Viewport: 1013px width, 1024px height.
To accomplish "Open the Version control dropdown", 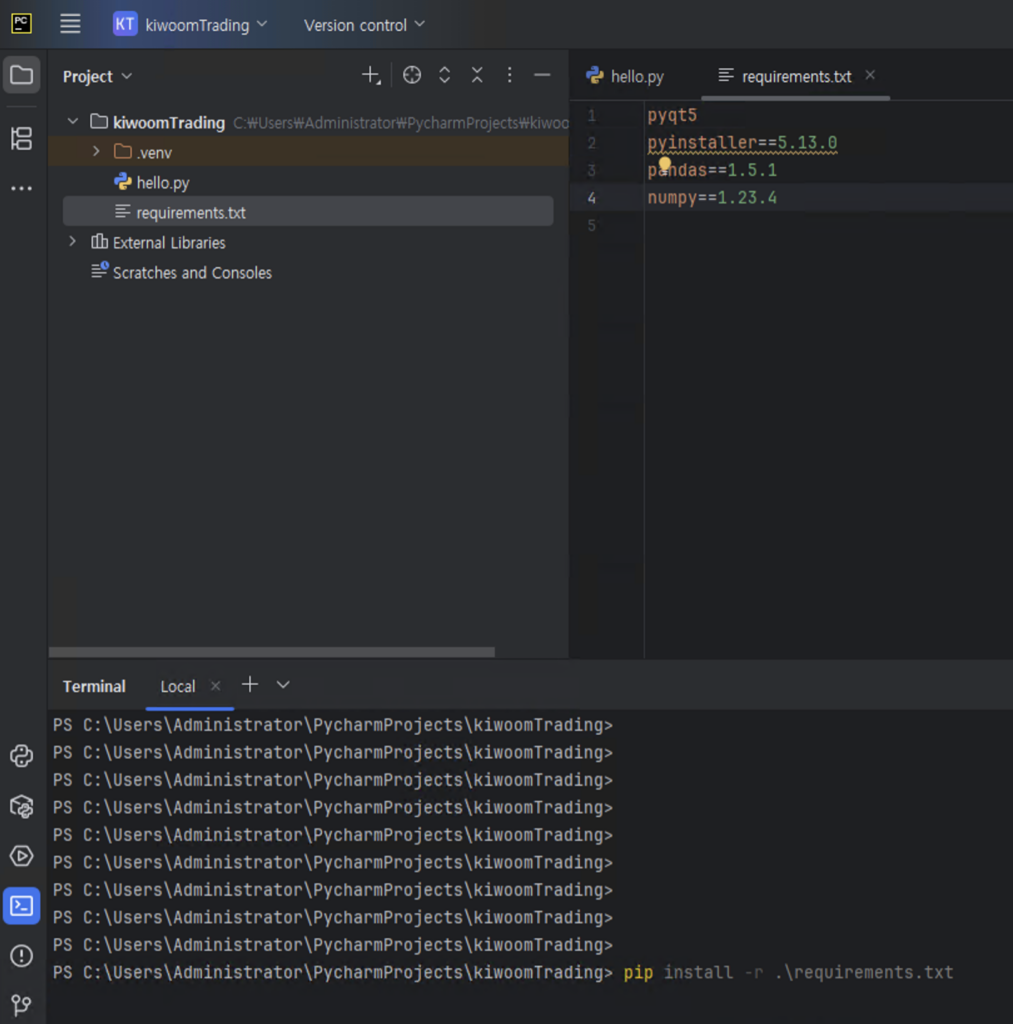I will click(364, 25).
